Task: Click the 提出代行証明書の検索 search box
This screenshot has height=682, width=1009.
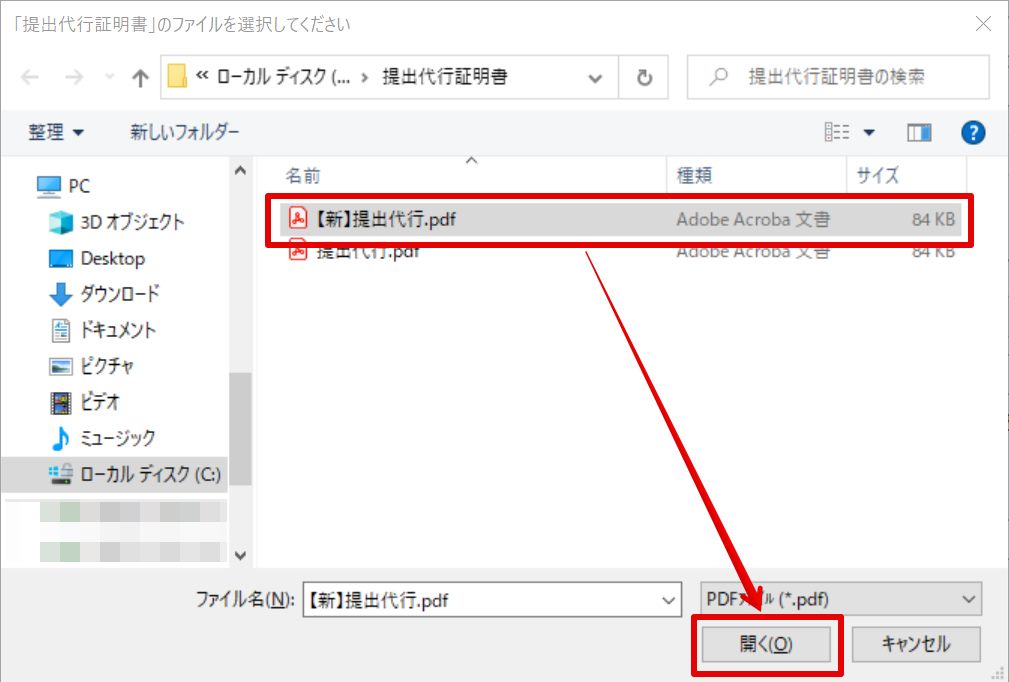Action: point(838,77)
